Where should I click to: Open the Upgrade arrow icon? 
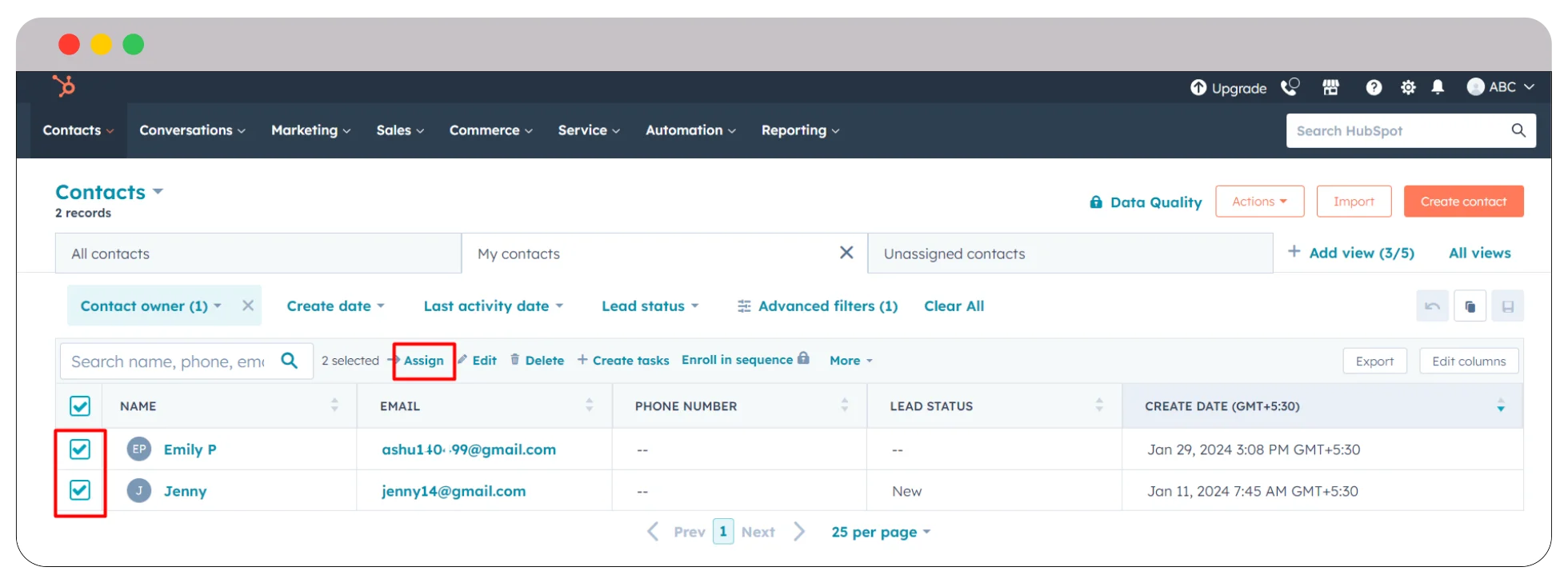coord(1198,88)
